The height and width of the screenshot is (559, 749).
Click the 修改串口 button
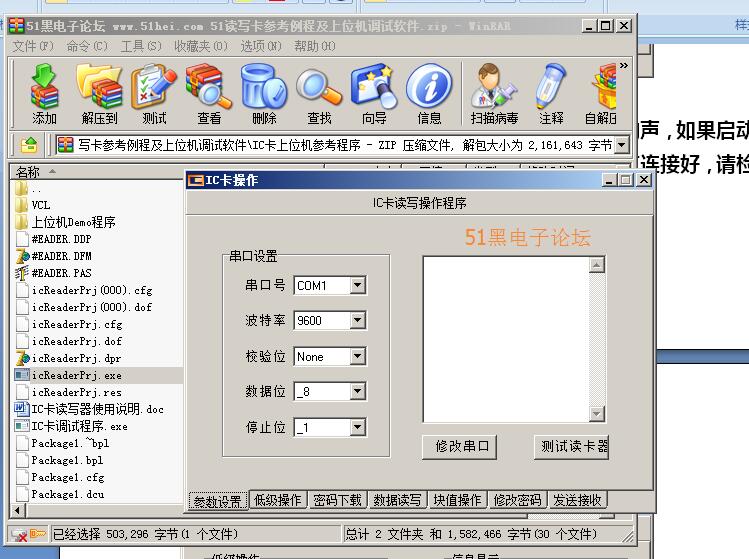(460, 447)
